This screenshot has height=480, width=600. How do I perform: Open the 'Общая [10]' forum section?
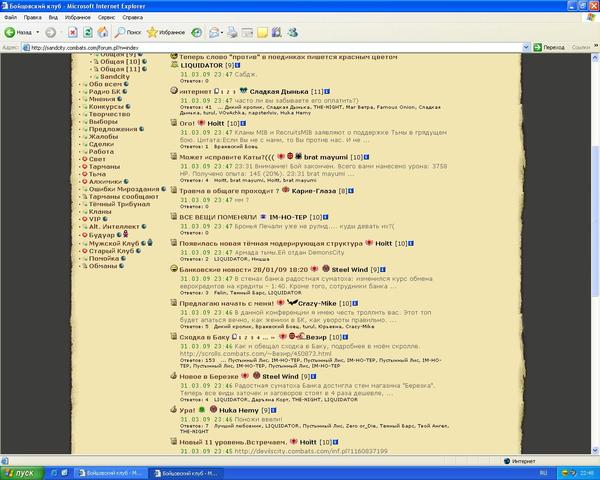coord(120,62)
